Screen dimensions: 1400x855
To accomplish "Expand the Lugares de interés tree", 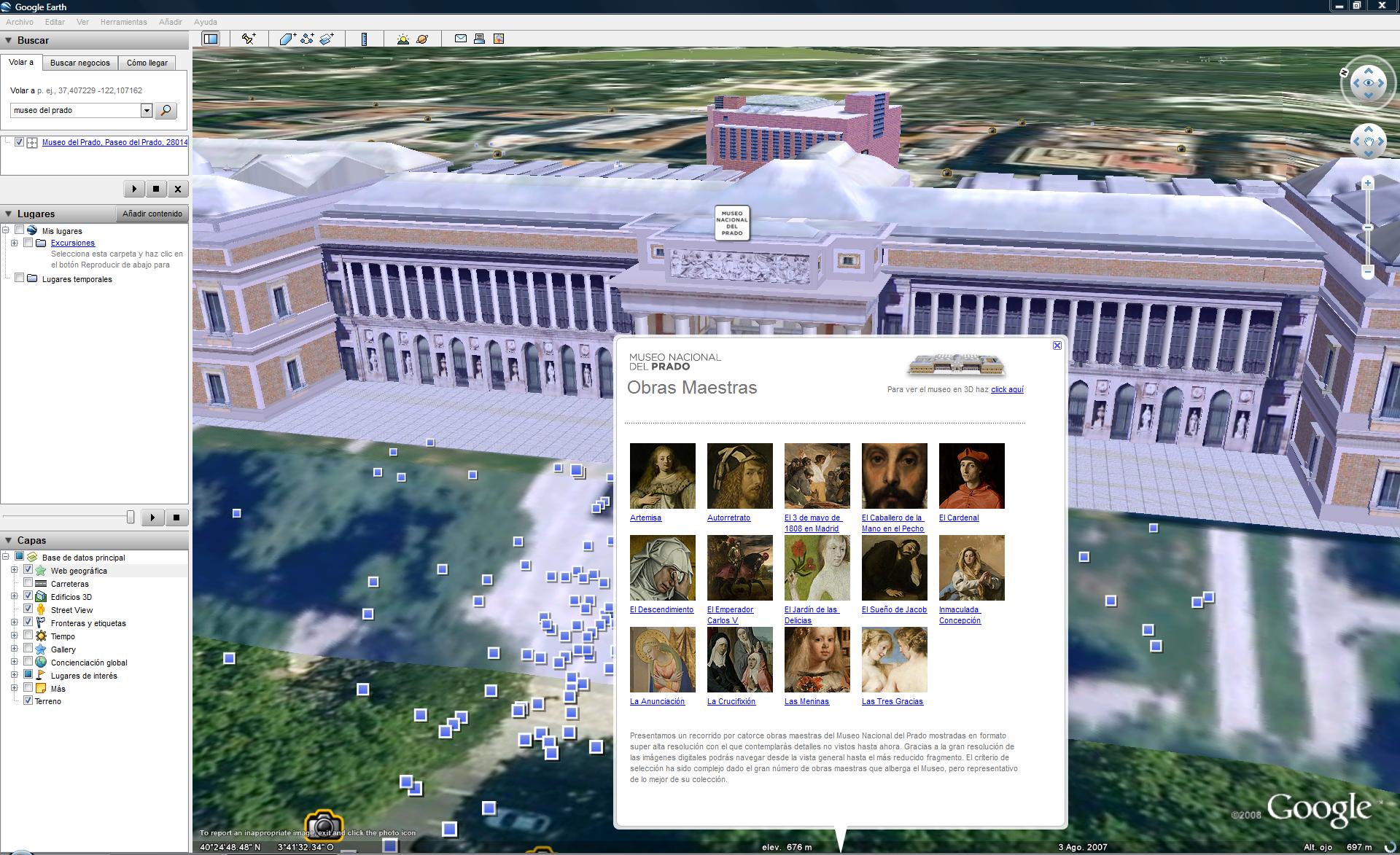I will coord(14,676).
